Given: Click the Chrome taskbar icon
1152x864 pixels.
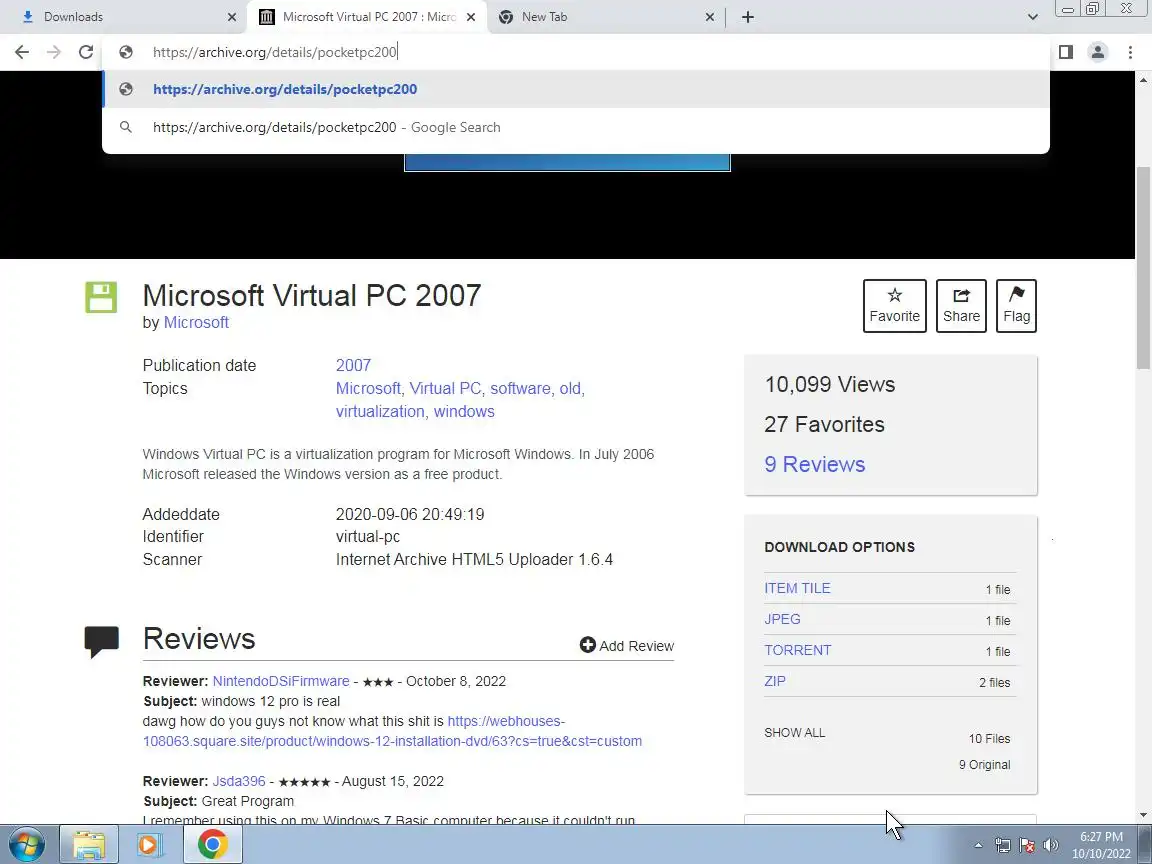Looking at the screenshot, I should (x=212, y=845).
